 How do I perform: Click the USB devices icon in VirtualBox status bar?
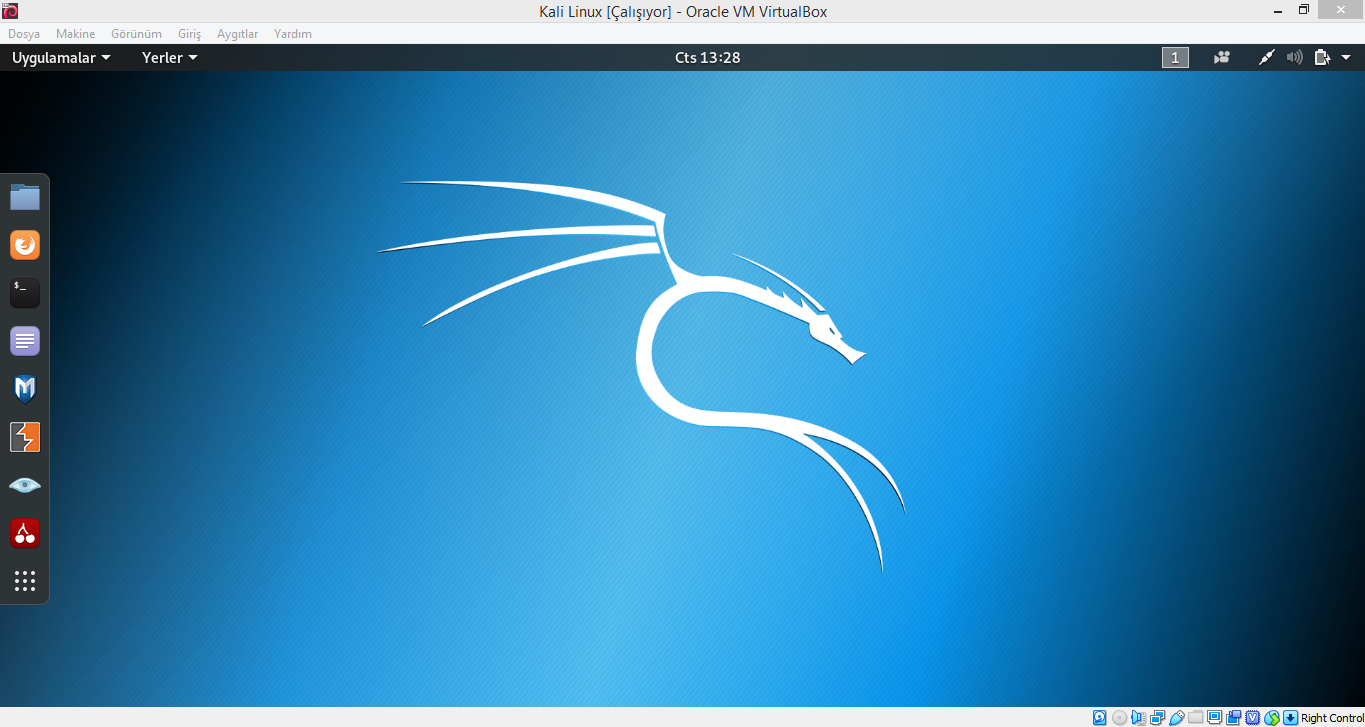point(1177,718)
